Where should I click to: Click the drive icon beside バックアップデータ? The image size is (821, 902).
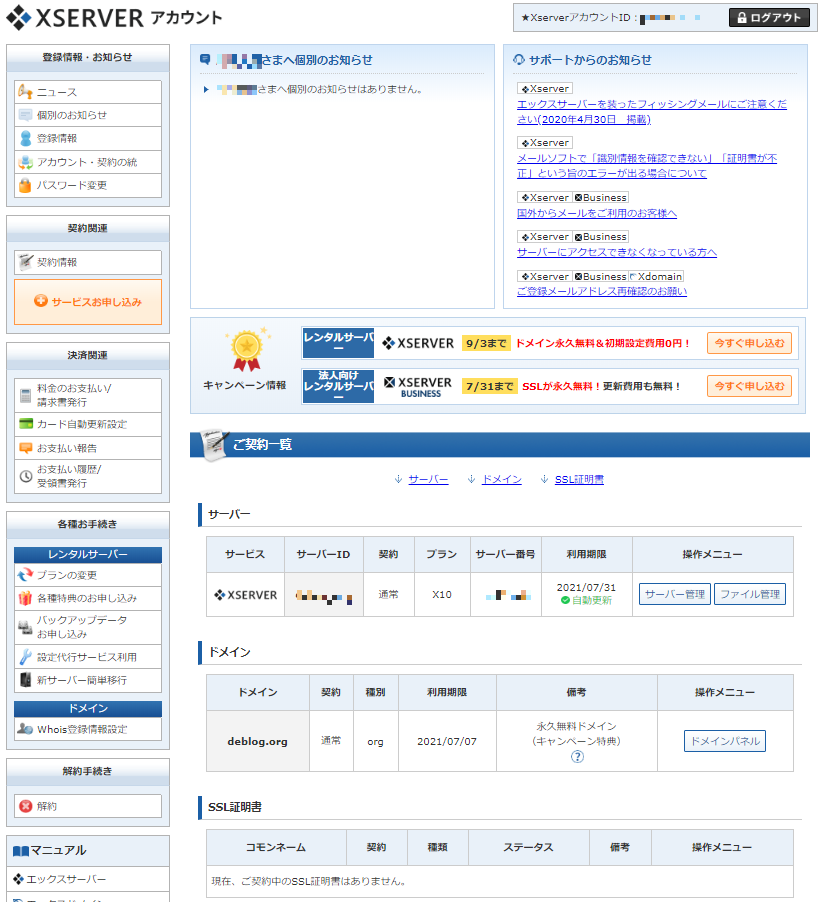[25, 627]
